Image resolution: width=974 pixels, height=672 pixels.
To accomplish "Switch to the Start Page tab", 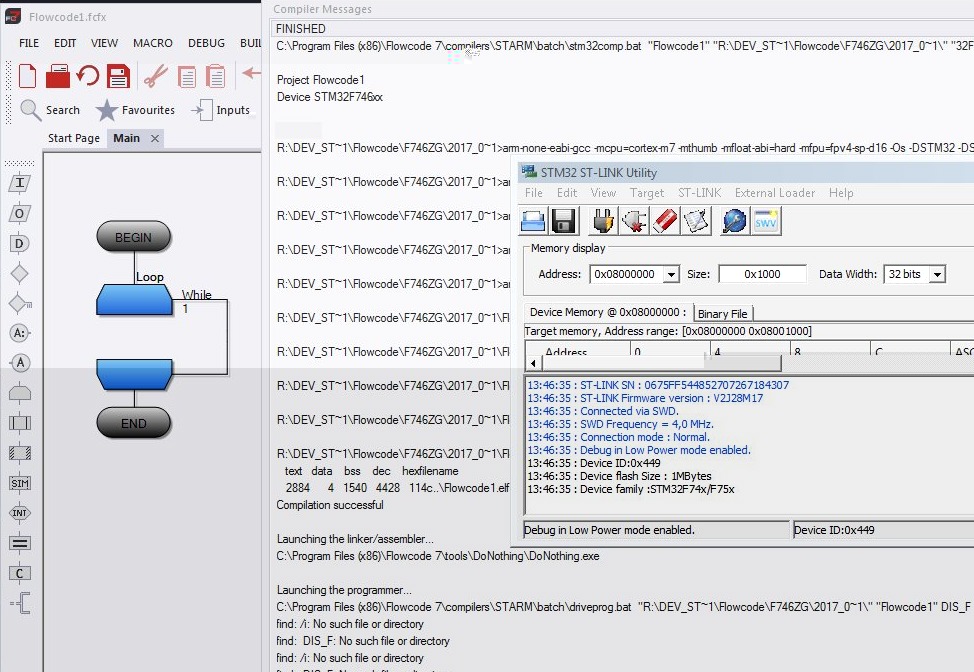I will 74,138.
